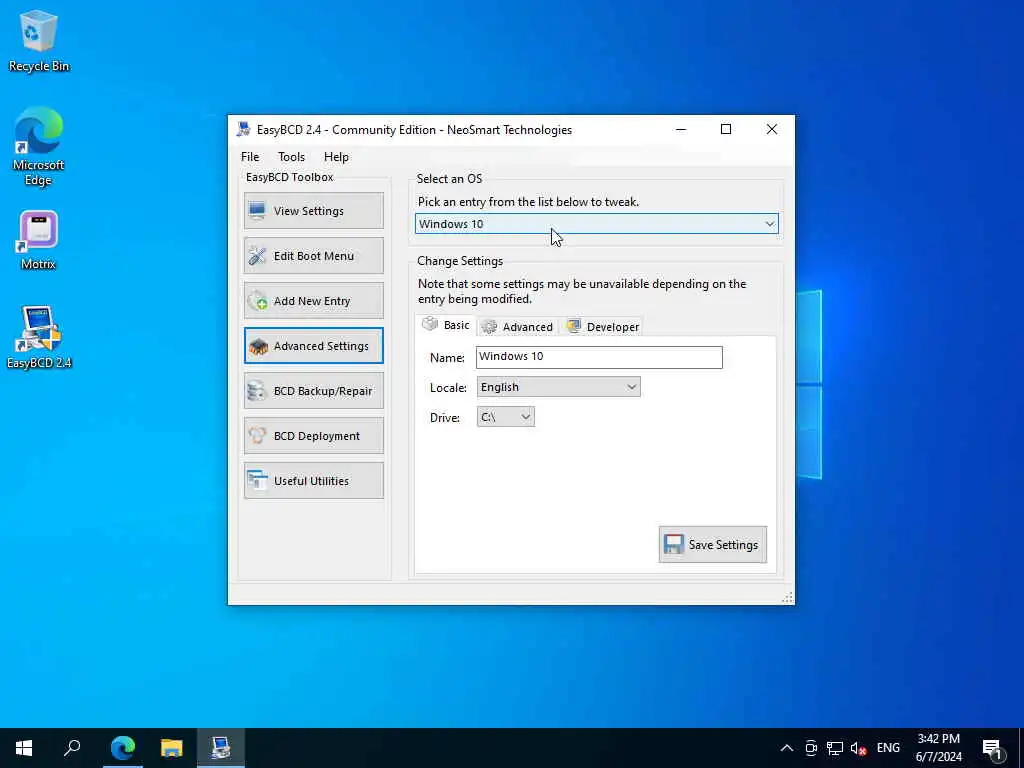The width and height of the screenshot is (1024, 768).
Task: Click the Save Settings button
Action: [x=712, y=544]
